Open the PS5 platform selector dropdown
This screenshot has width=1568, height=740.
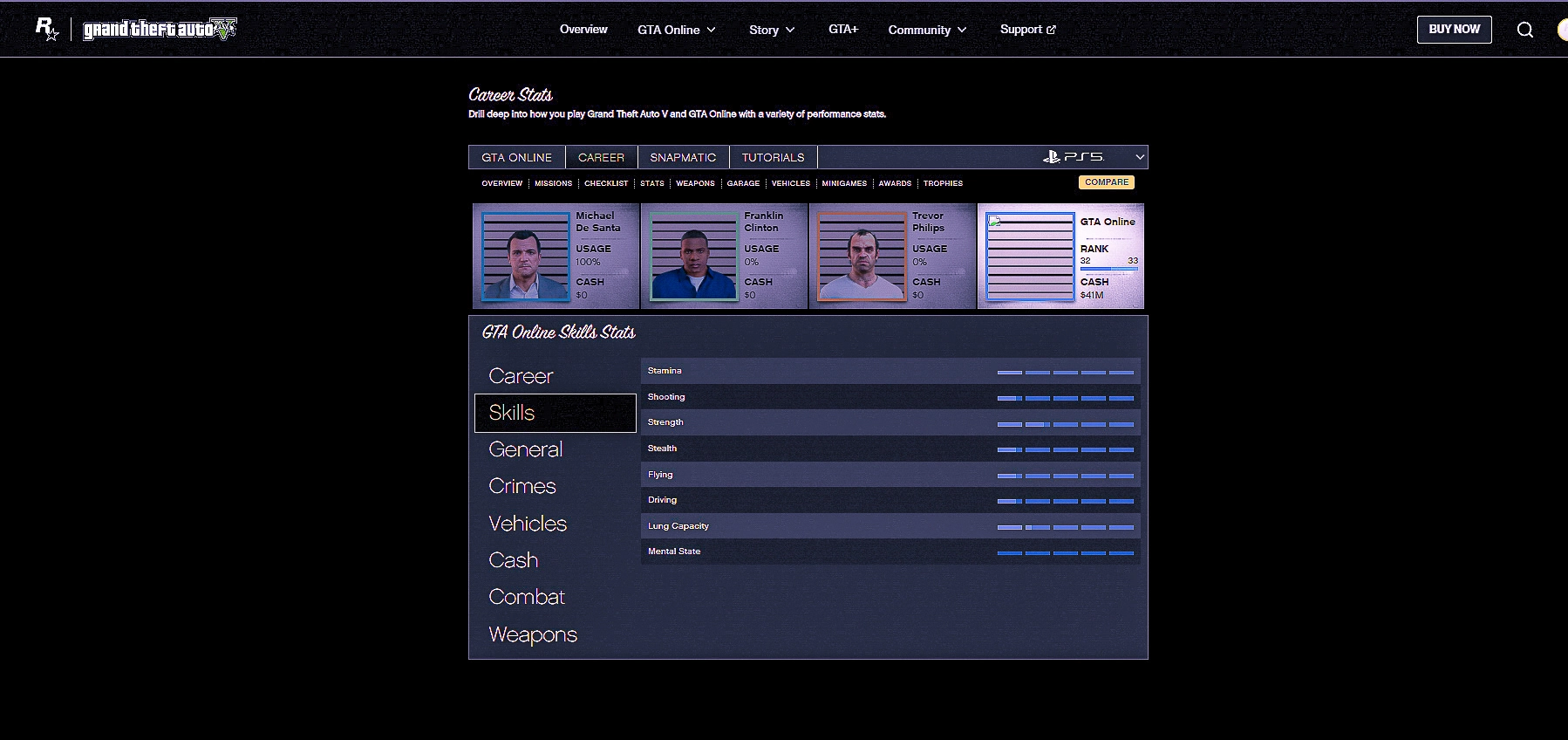[1093, 157]
